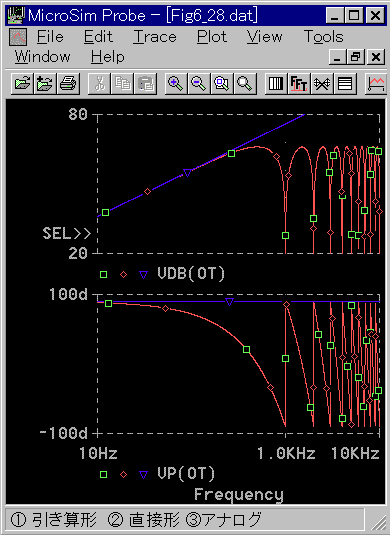Viewport: 390px width, 535px height.
Task: Click the Zoom Fit magnifier icon
Action: (x=245, y=84)
